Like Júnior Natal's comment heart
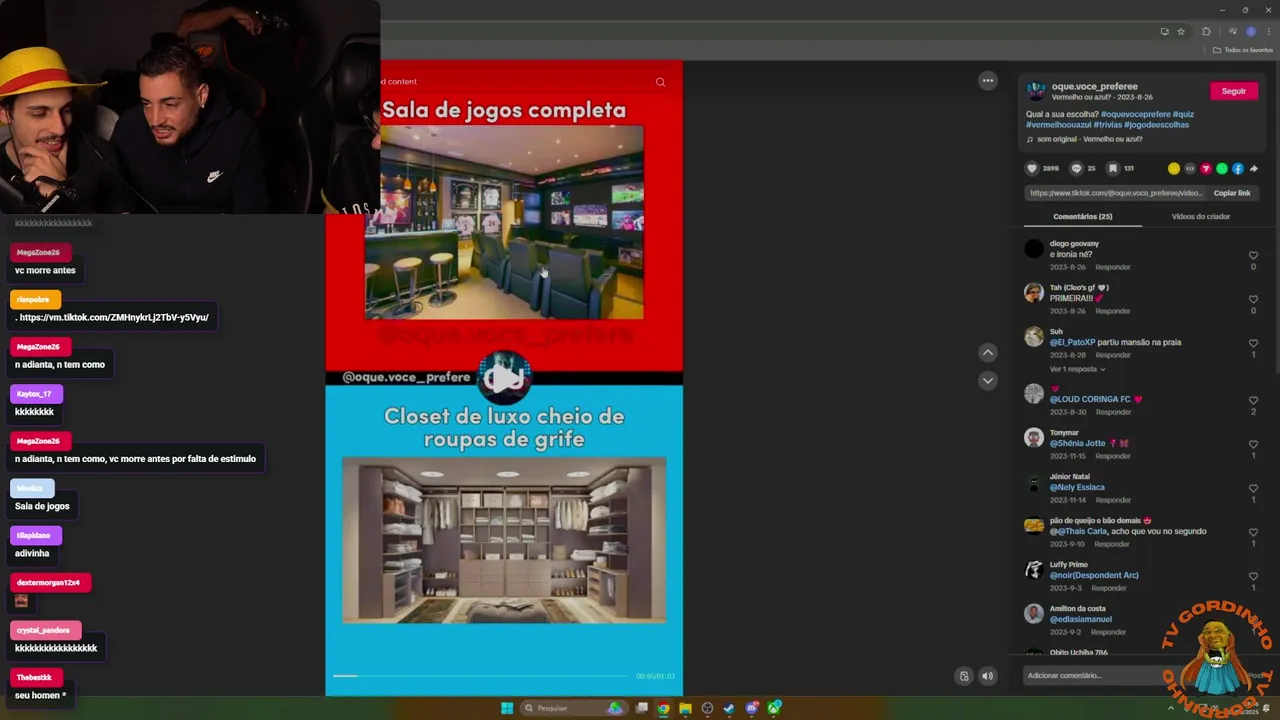Image resolution: width=1280 pixels, height=720 pixels. click(1253, 489)
